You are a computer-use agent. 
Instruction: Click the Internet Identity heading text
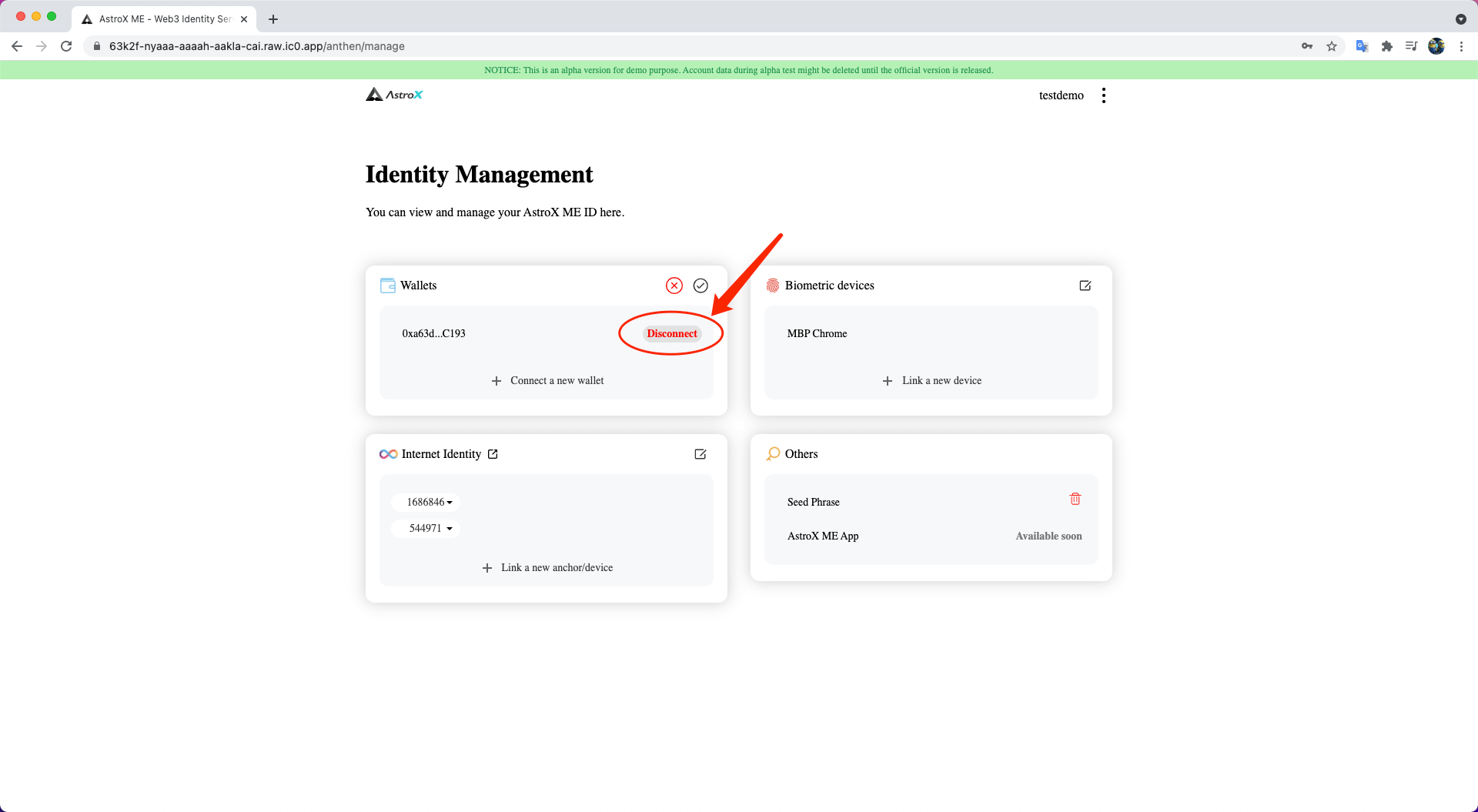coord(441,454)
